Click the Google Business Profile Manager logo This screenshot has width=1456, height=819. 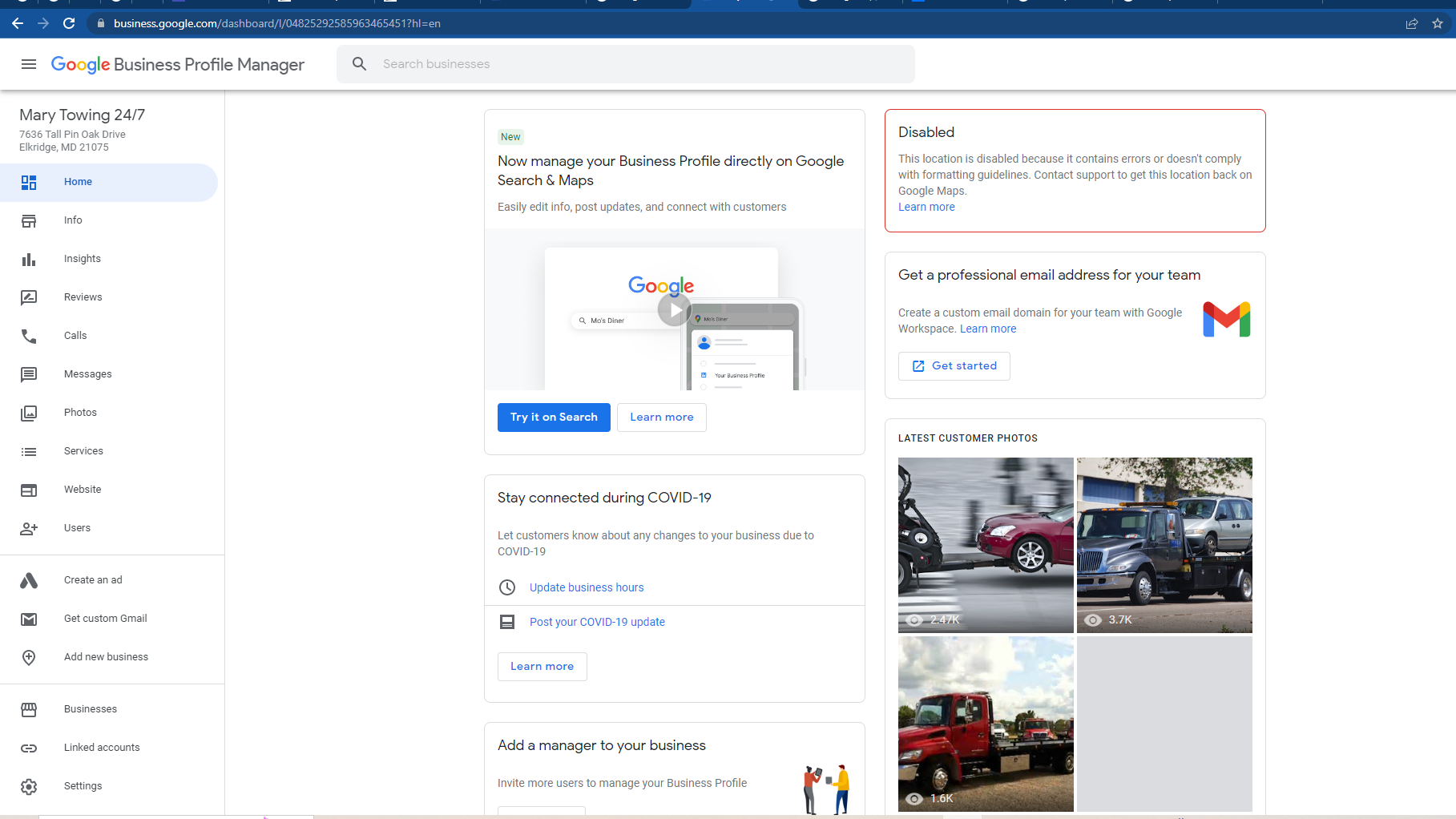[x=178, y=64]
